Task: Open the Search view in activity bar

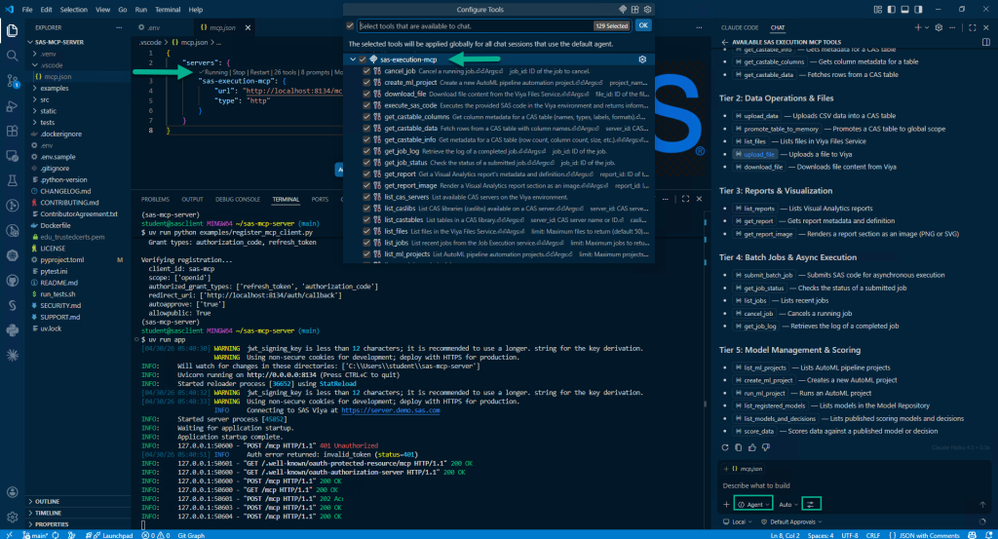Action: tap(12, 55)
